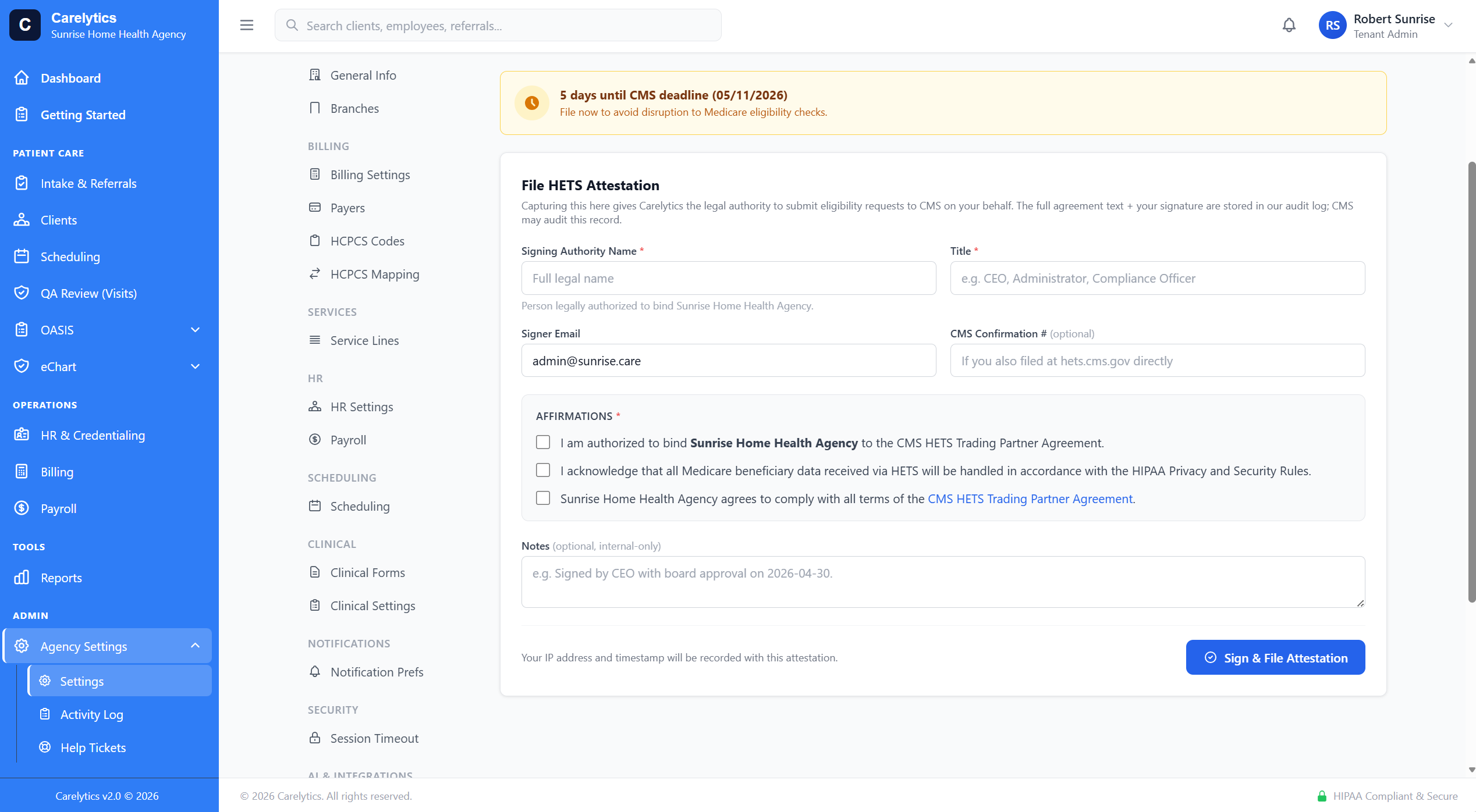Click the Getting Started clipboard icon
The width and height of the screenshot is (1476, 812).
(22, 114)
